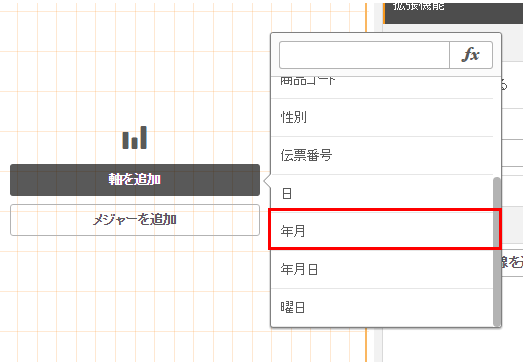
Task: Select the 伝票番号 field
Action: [382, 156]
